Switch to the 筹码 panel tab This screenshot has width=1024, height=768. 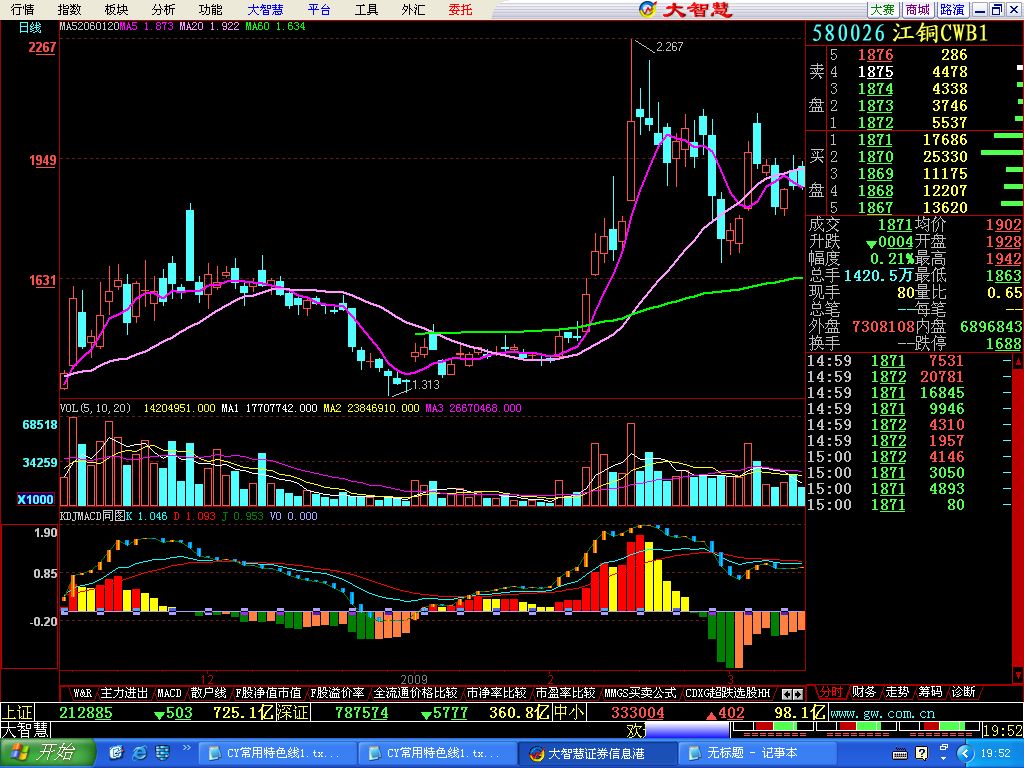pos(931,692)
